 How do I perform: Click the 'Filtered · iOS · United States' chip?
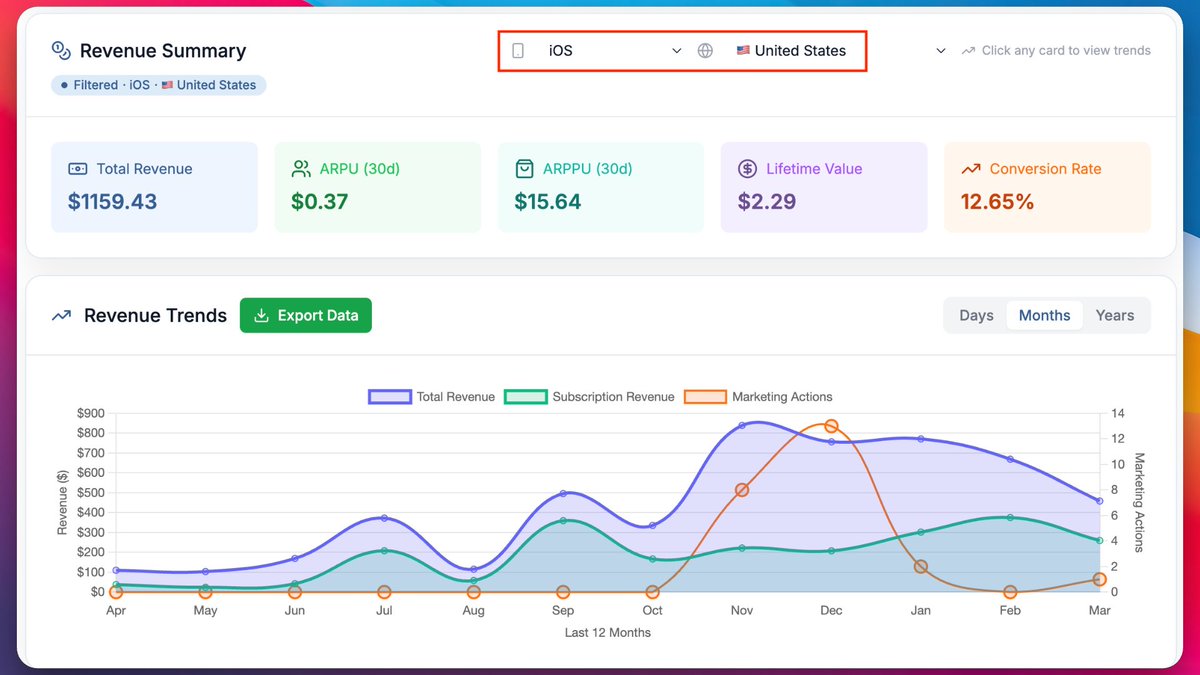[158, 85]
